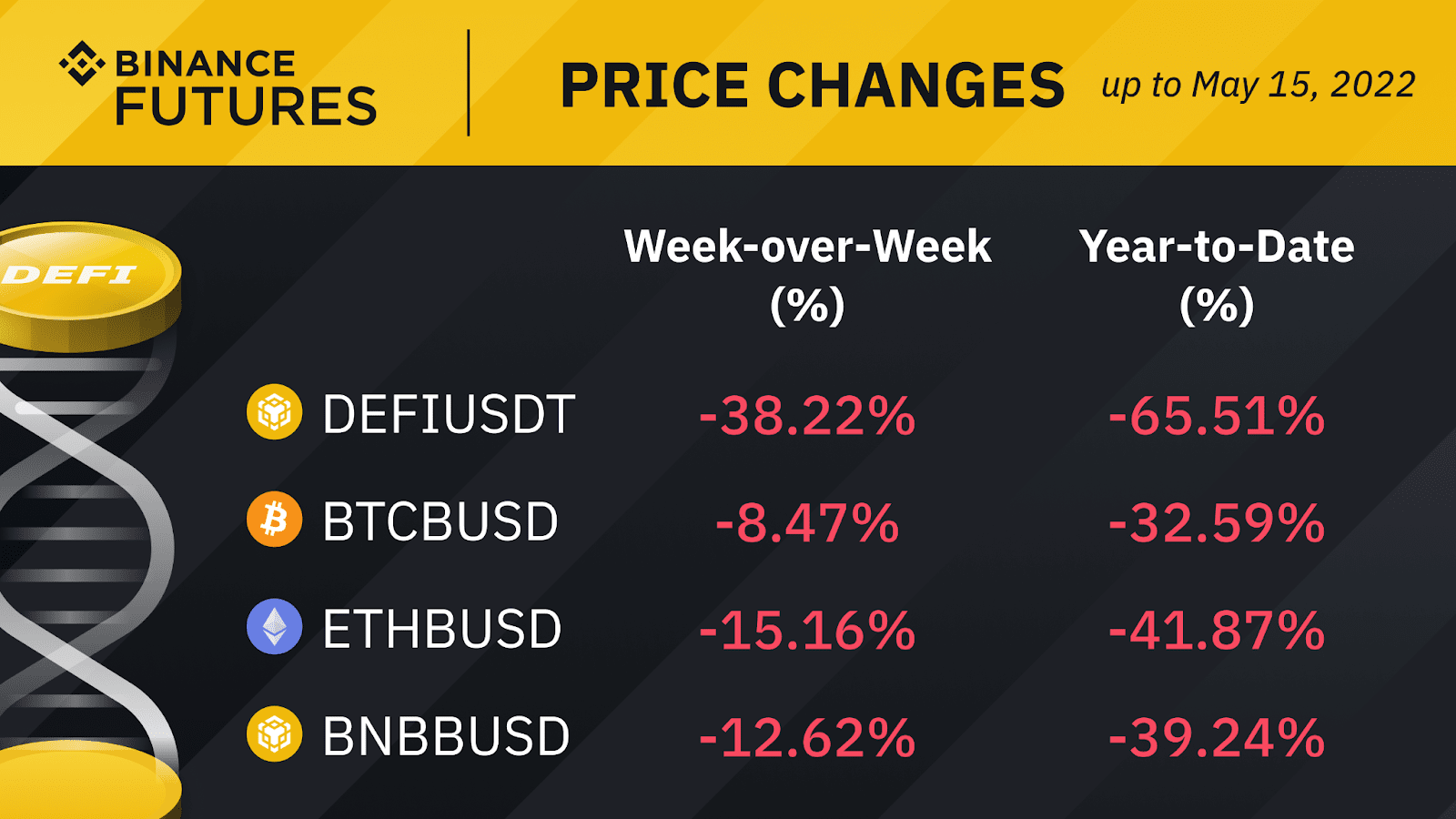This screenshot has height=819, width=1456.
Task: Click the BNB yellow coin icon
Action: pos(274,734)
